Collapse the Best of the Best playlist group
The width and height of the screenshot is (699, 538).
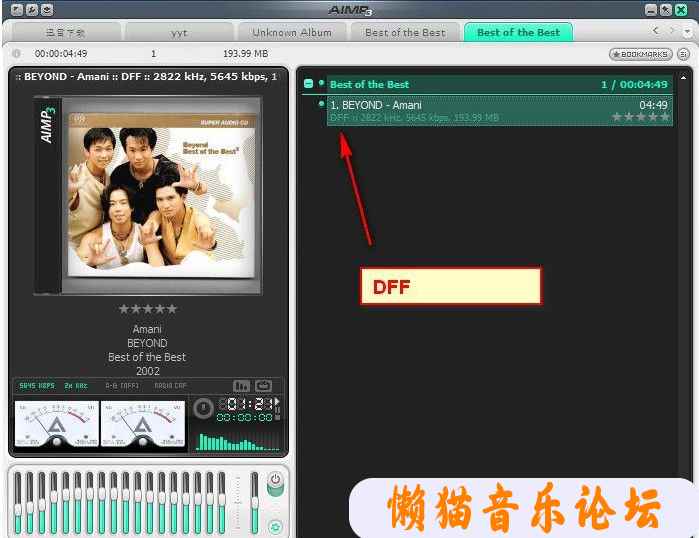309,84
